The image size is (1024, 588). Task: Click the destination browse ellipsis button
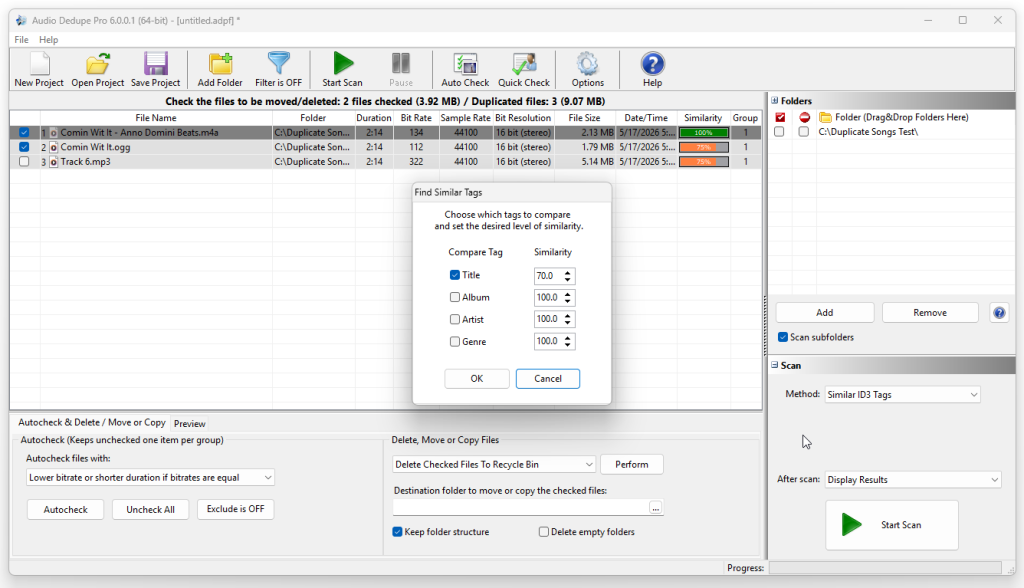coord(656,508)
